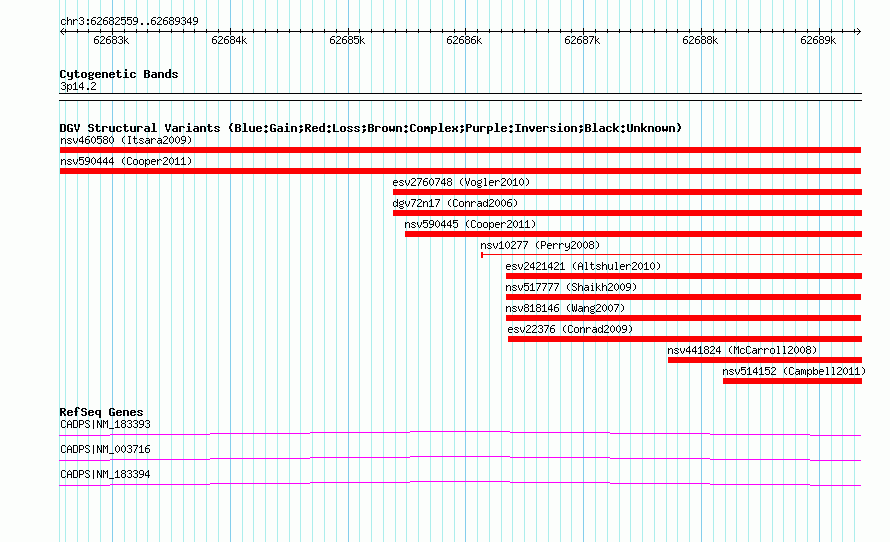Screen dimensions: 890x542
Task: Open gene label CADPS|NM_183394
Action: click(x=106, y=474)
